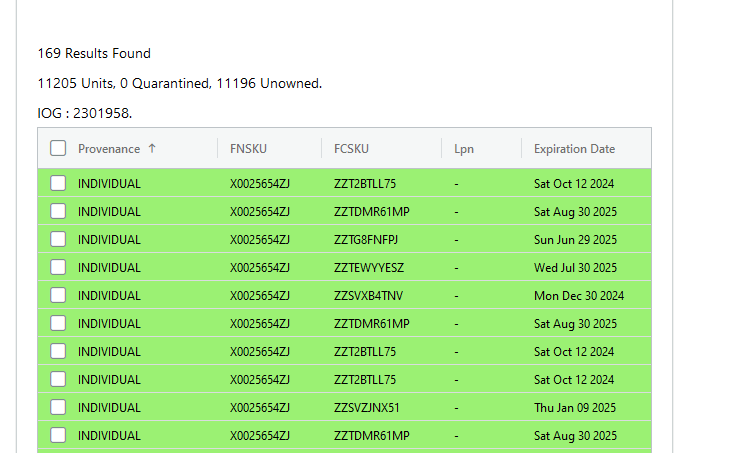Select checkbox for row ZZSVZJNX51
This screenshot has width=737, height=453.
58,407
